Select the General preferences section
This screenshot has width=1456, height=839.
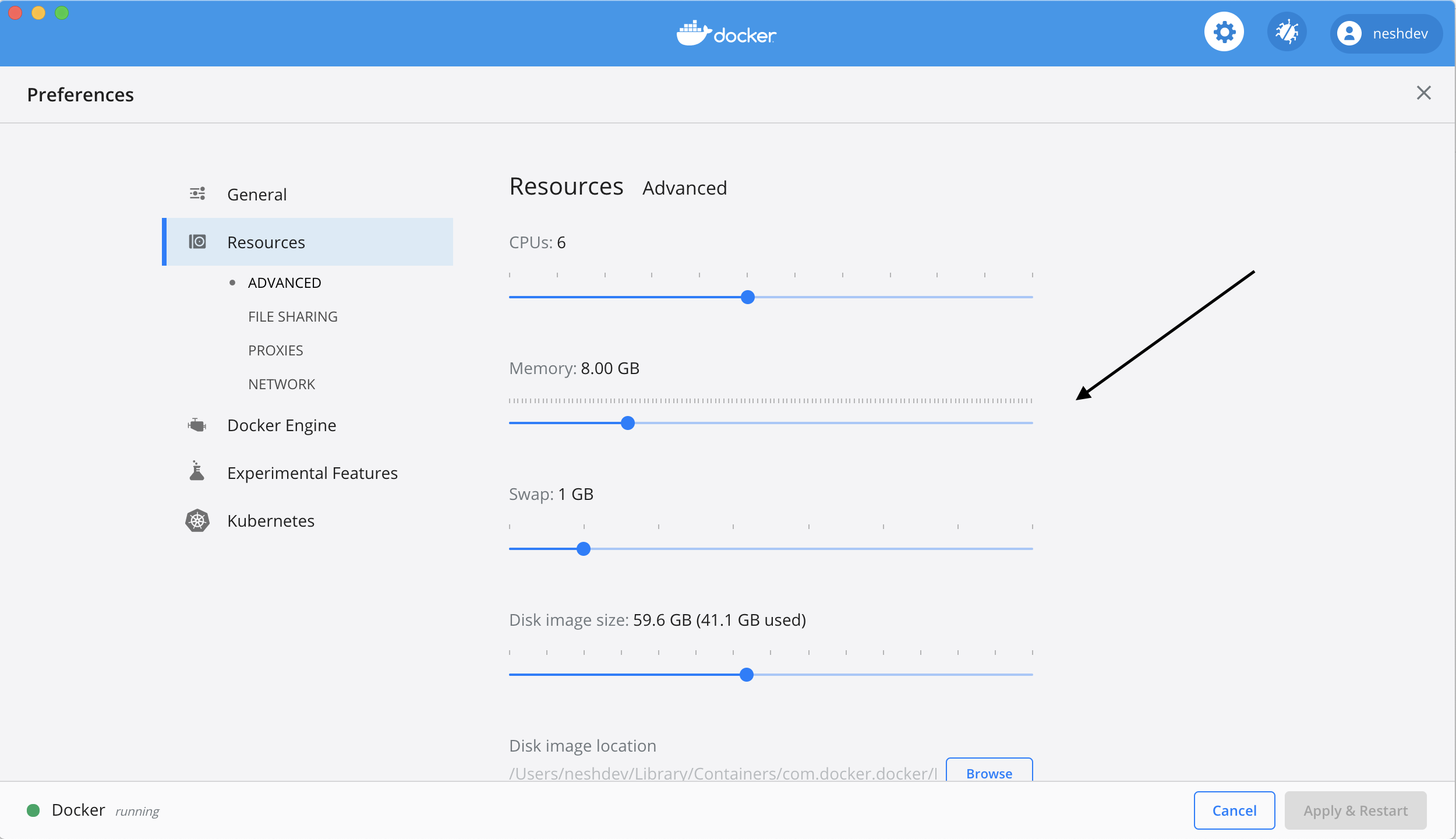(x=256, y=194)
